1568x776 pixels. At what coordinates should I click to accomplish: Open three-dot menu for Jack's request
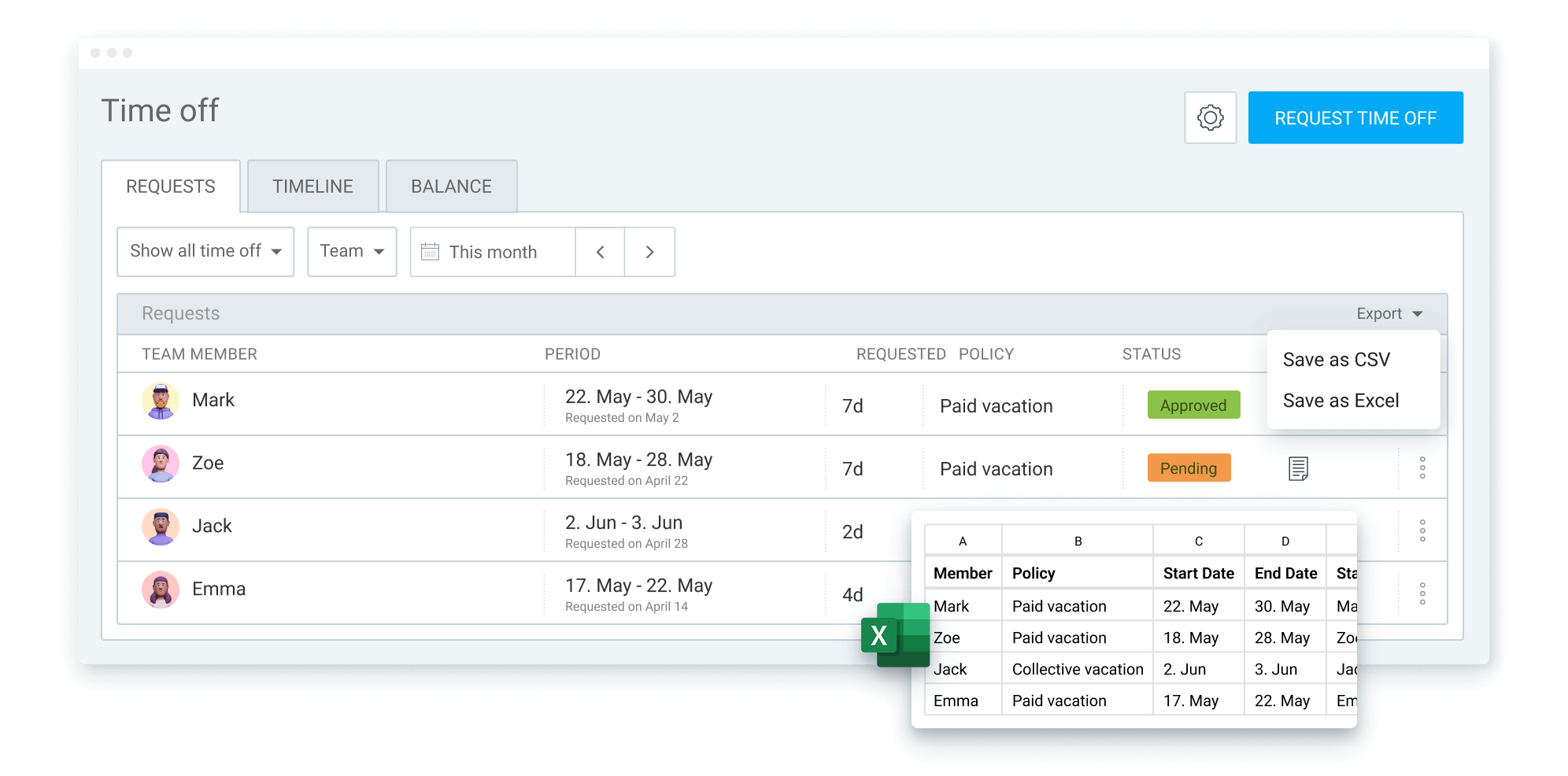coord(1422,530)
